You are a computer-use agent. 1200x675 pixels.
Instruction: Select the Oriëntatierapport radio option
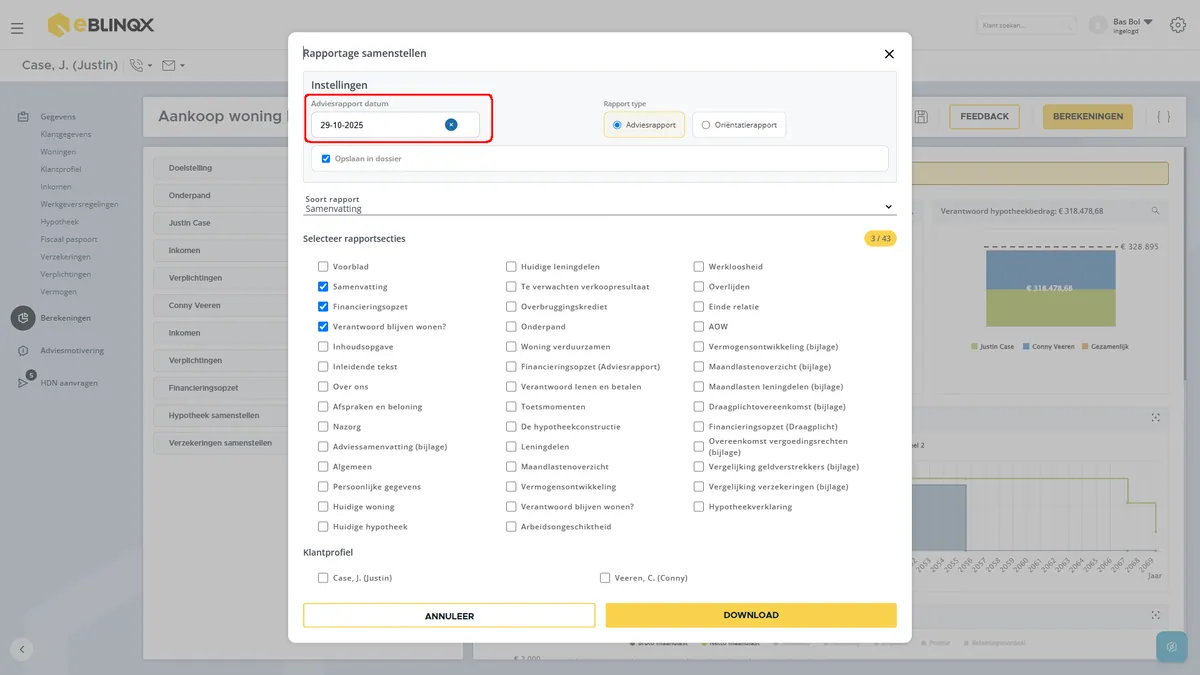706,125
